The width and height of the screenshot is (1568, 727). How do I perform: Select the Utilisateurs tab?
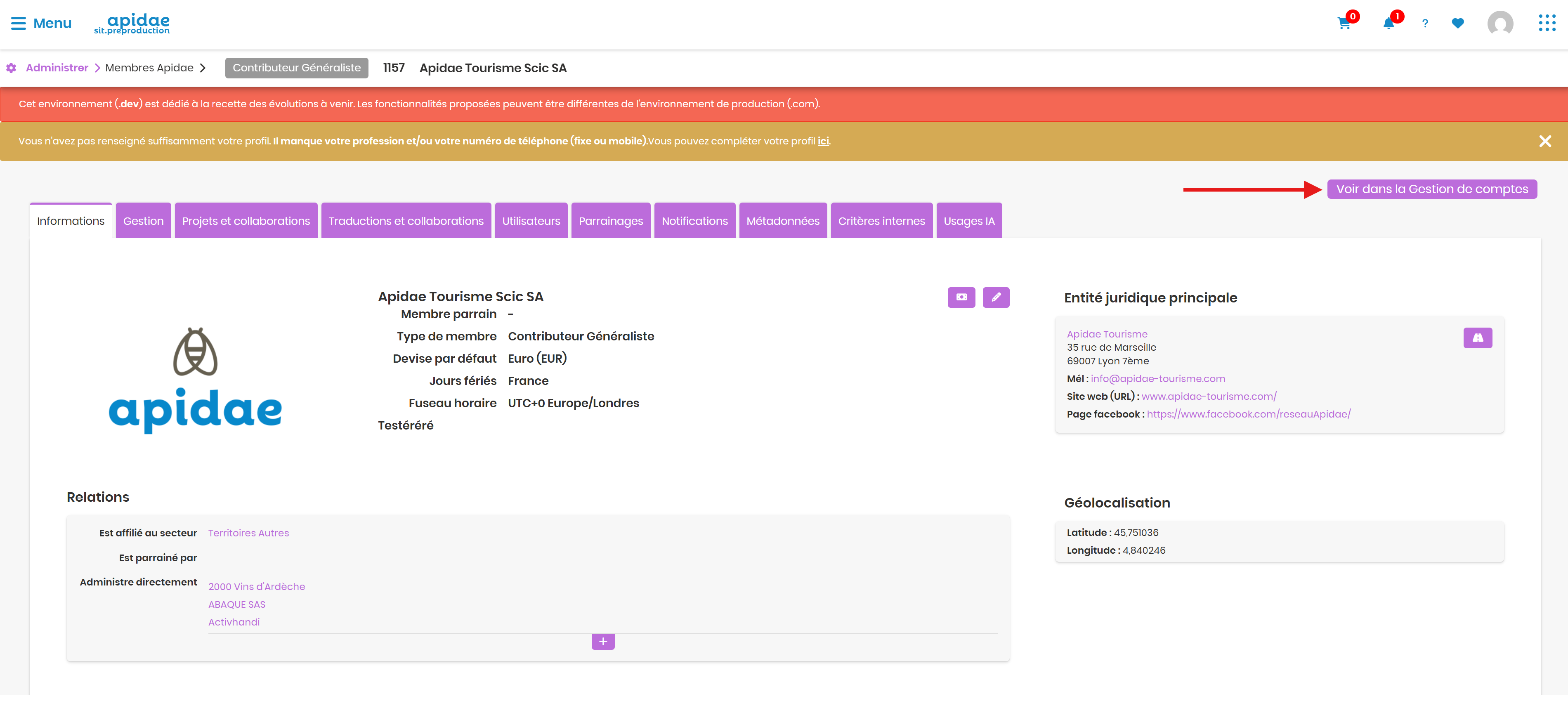point(531,220)
